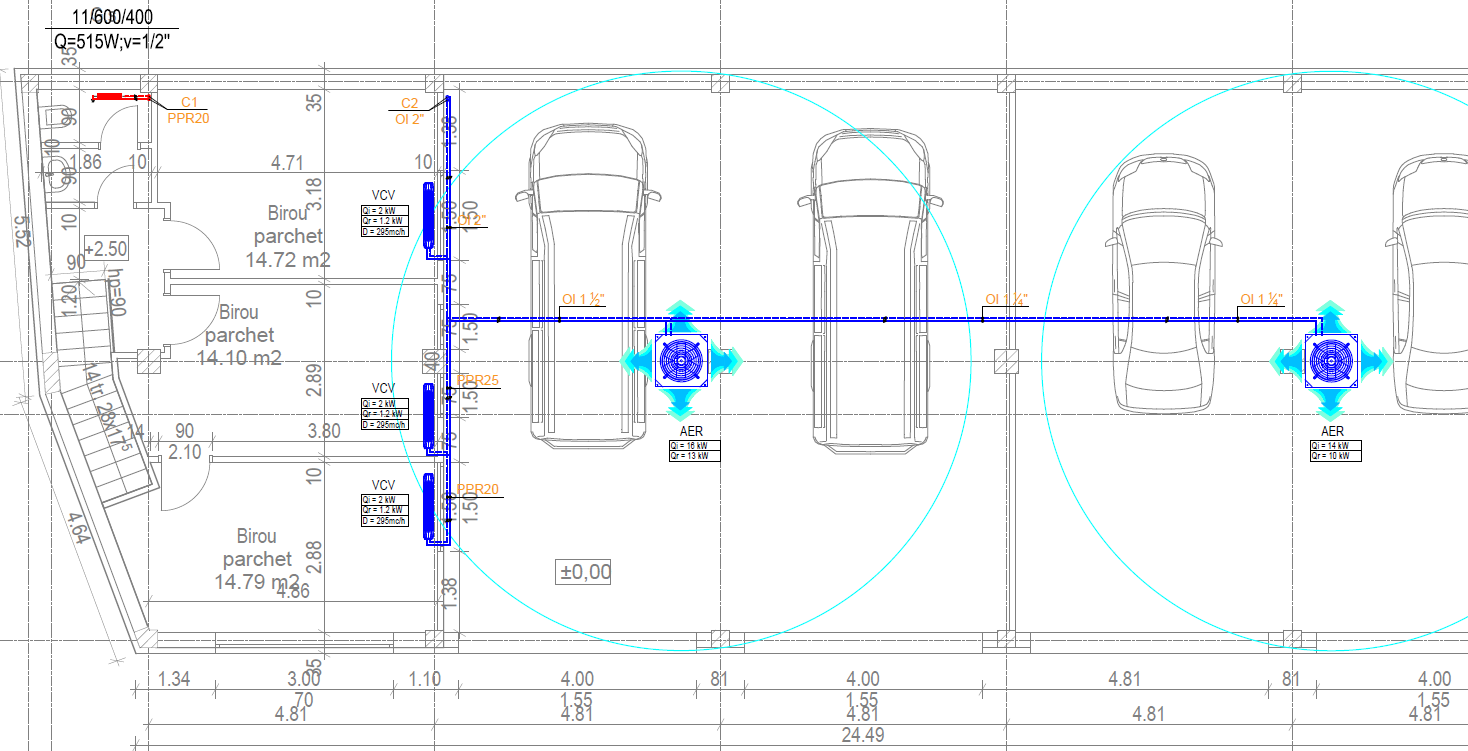This screenshot has height=751, width=1468.
Task: Click the +2.50 elevation marker
Action: pyautogui.click(x=105, y=248)
